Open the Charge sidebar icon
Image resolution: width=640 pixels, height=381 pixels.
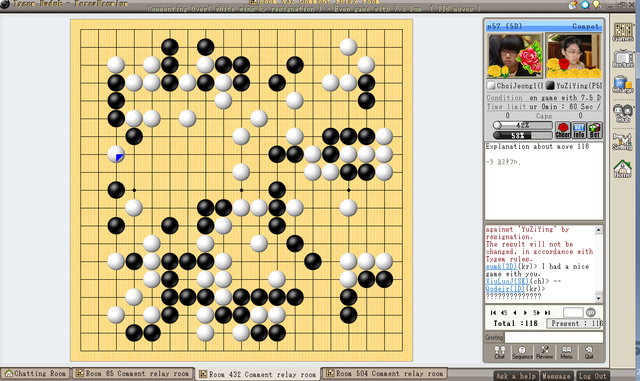tap(623, 85)
